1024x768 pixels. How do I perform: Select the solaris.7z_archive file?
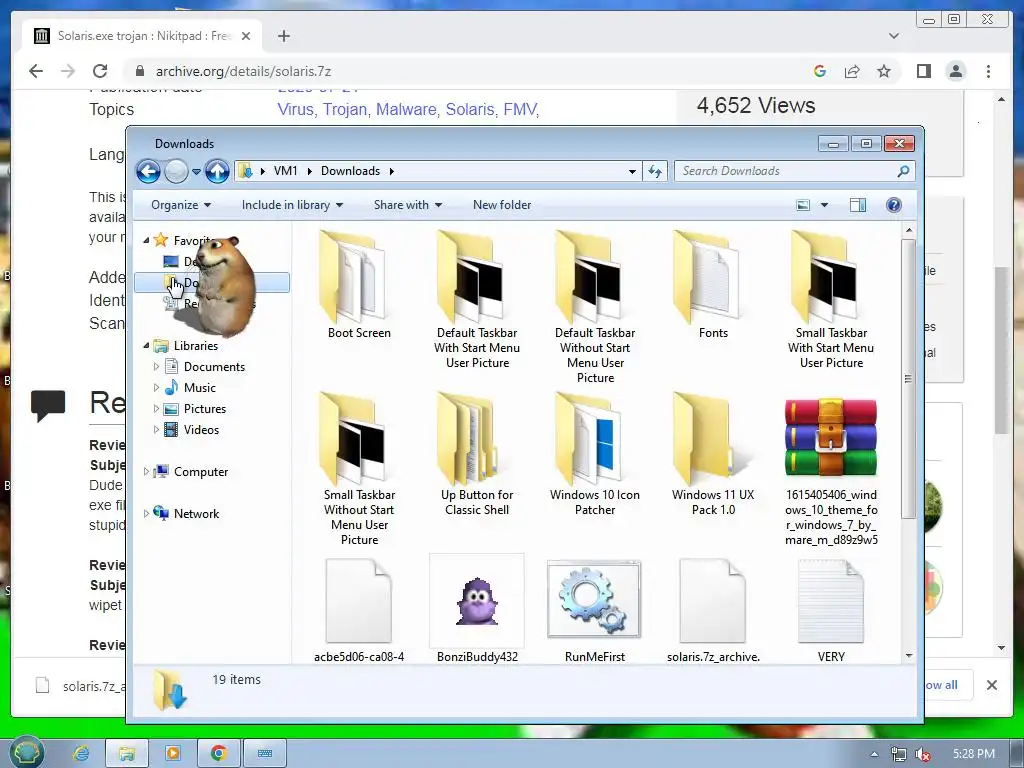pyautogui.click(x=712, y=611)
